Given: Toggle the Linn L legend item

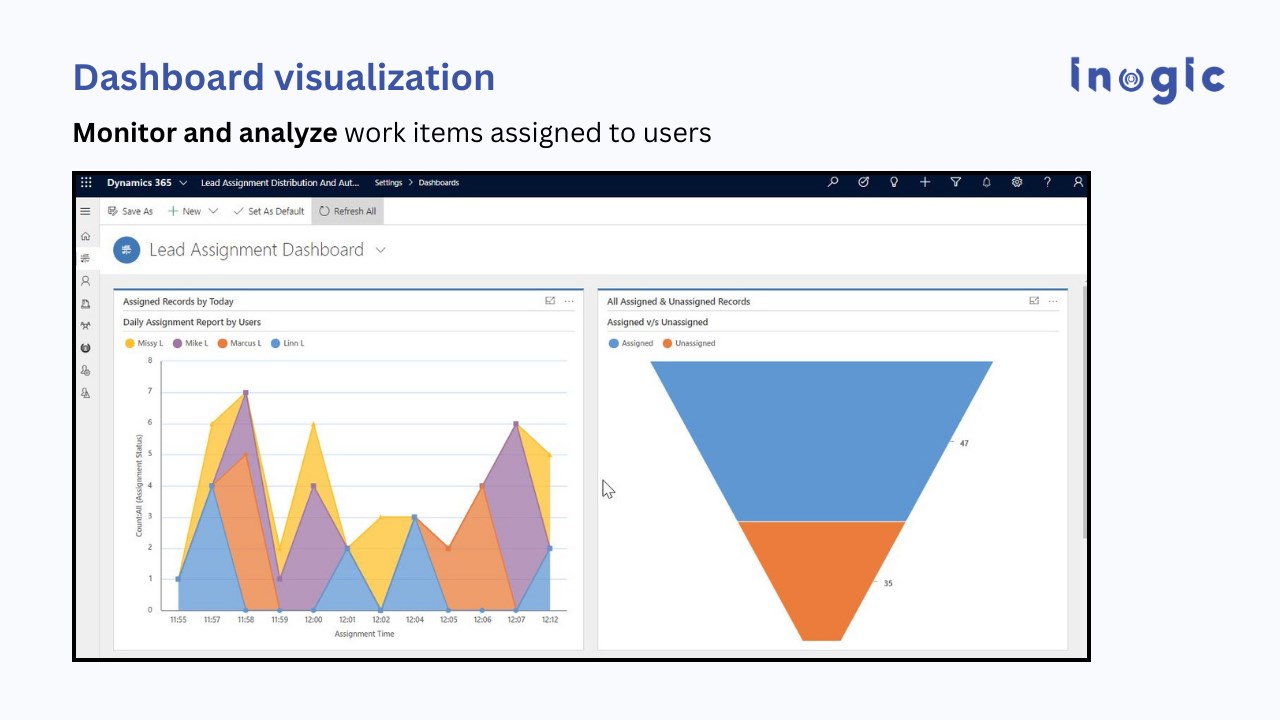Looking at the screenshot, I should point(288,343).
